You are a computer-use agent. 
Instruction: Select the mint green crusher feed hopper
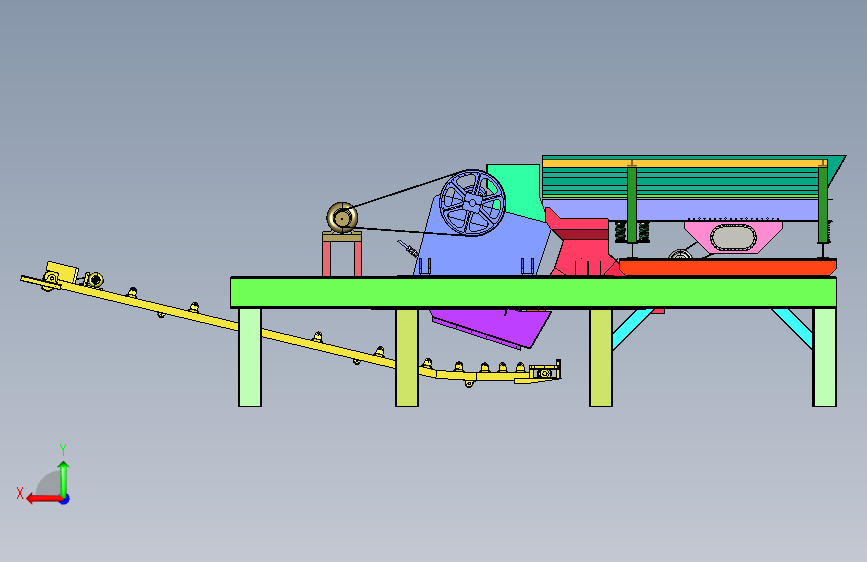517,191
